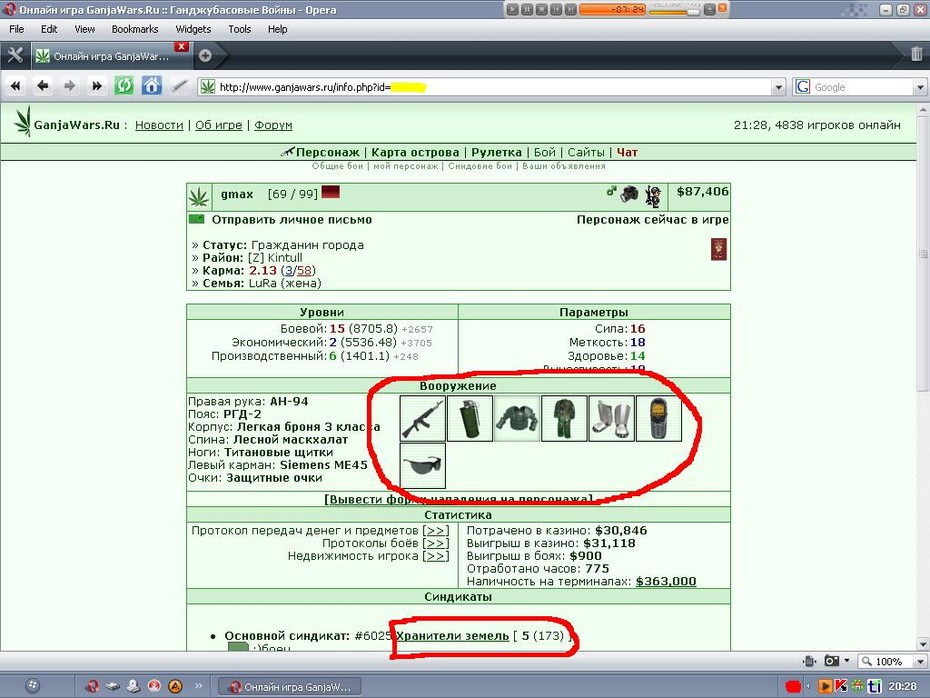Screen dimensions: 930x698
Task: Open the Widgets menu
Action: (x=193, y=29)
